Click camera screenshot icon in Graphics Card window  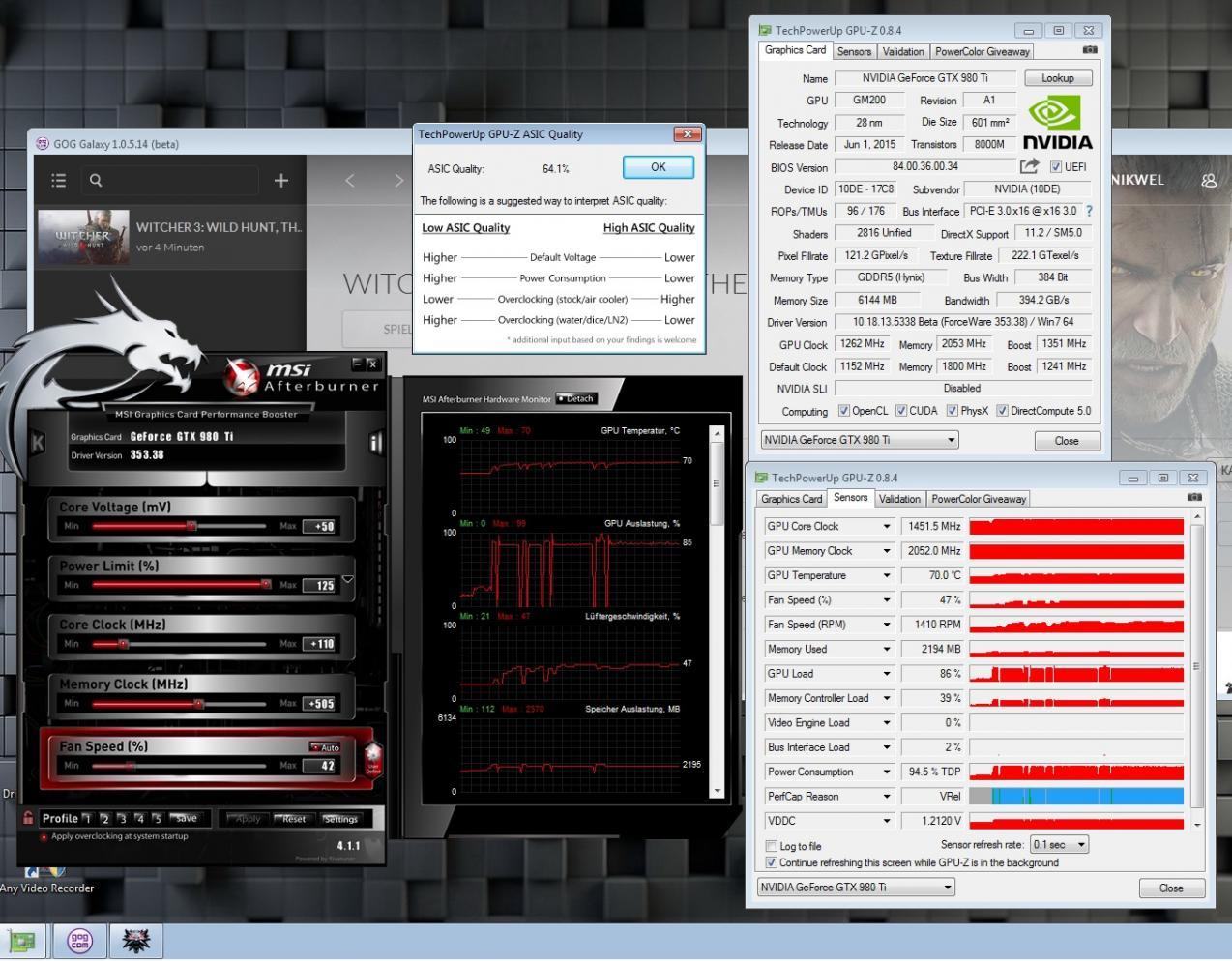(x=1090, y=49)
